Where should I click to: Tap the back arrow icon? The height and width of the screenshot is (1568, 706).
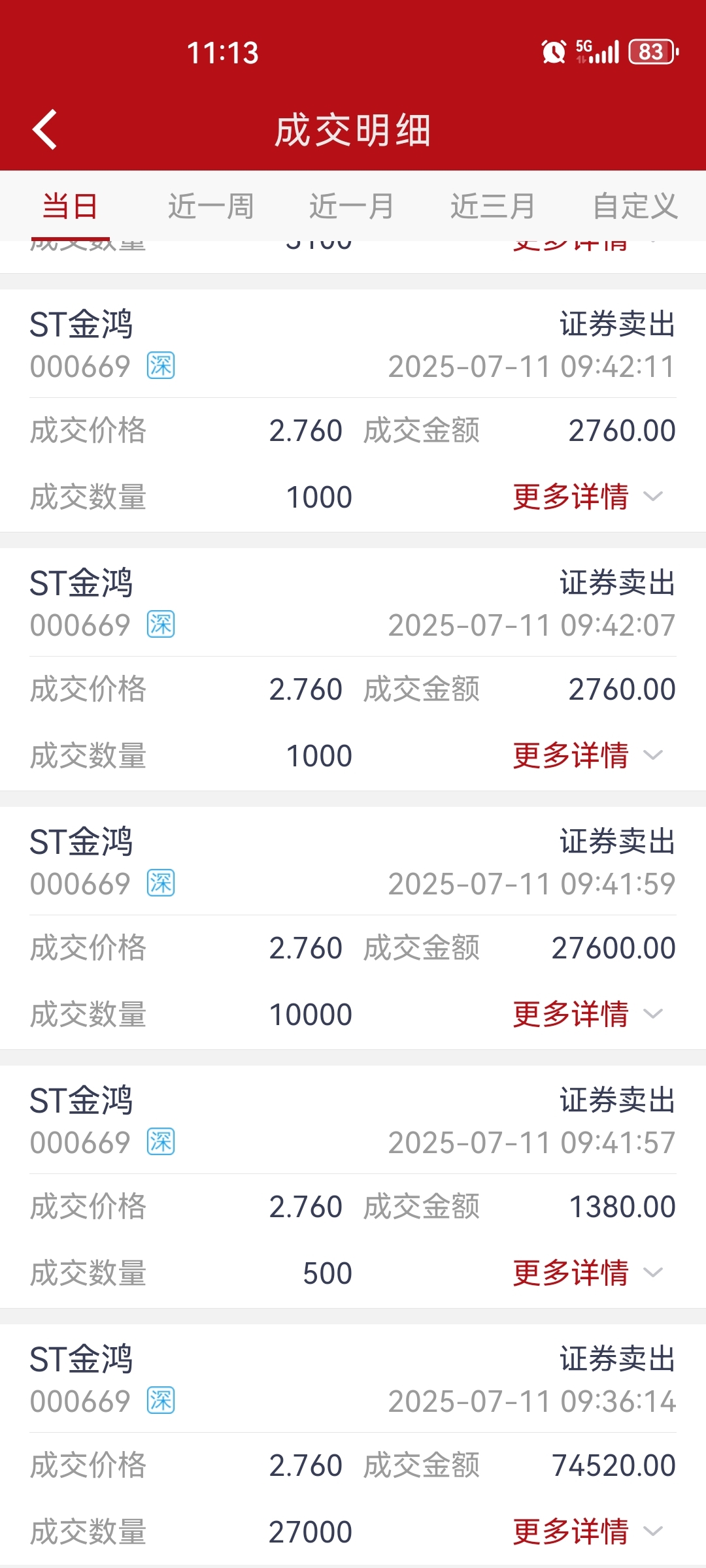(44, 129)
